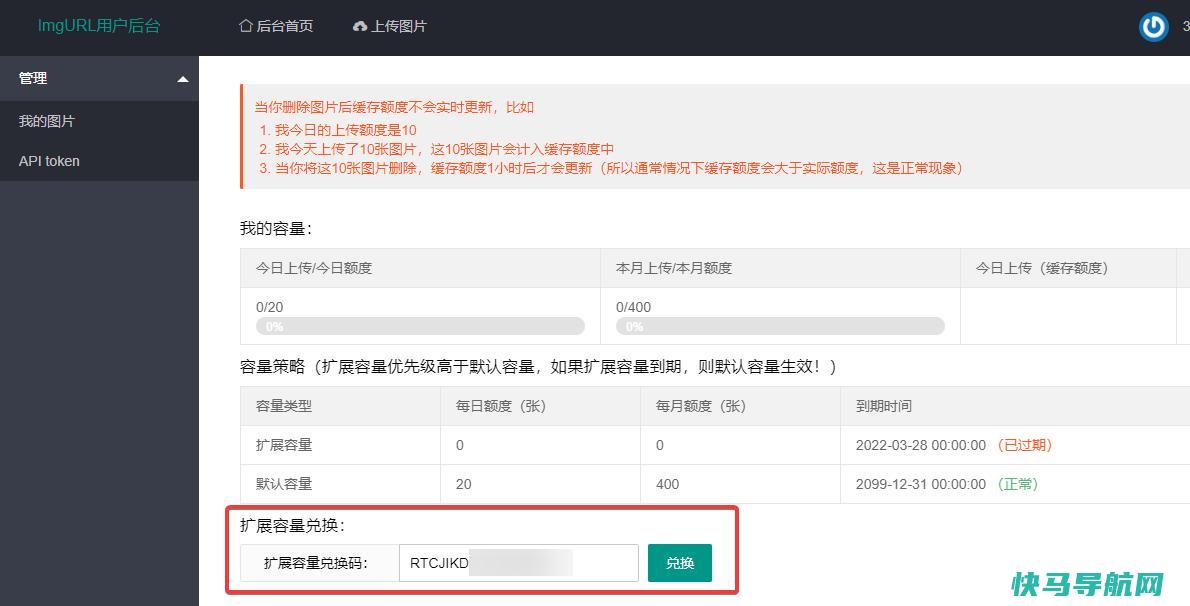Click the 扩展容量 row label

284,445
